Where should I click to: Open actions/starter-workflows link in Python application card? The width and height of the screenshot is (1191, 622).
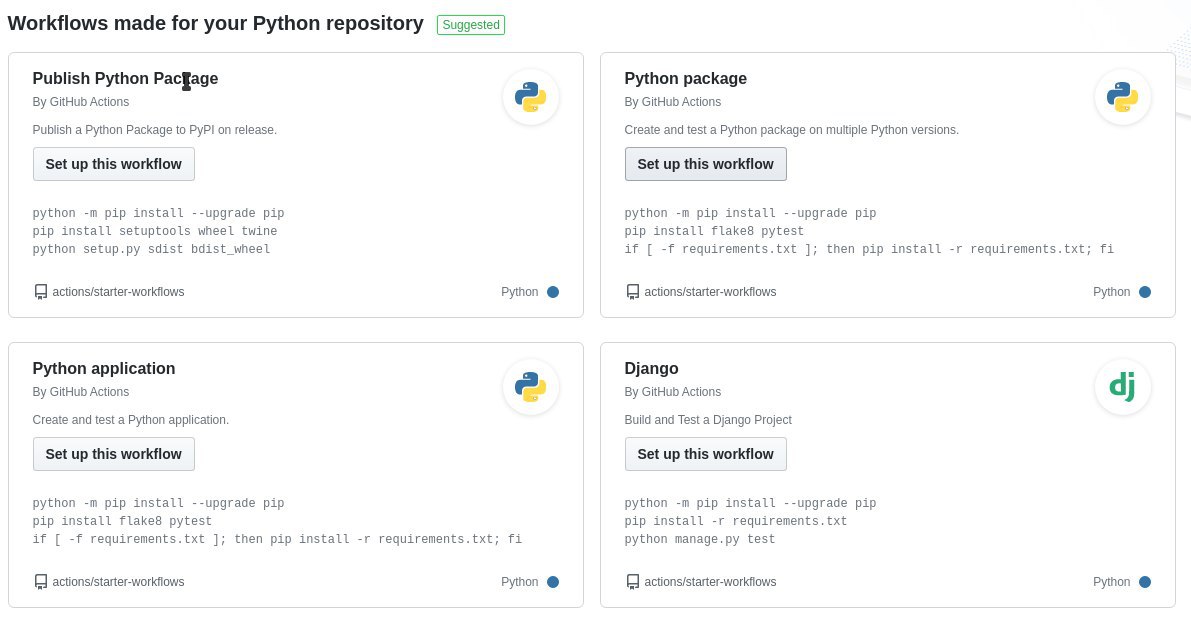pos(118,582)
